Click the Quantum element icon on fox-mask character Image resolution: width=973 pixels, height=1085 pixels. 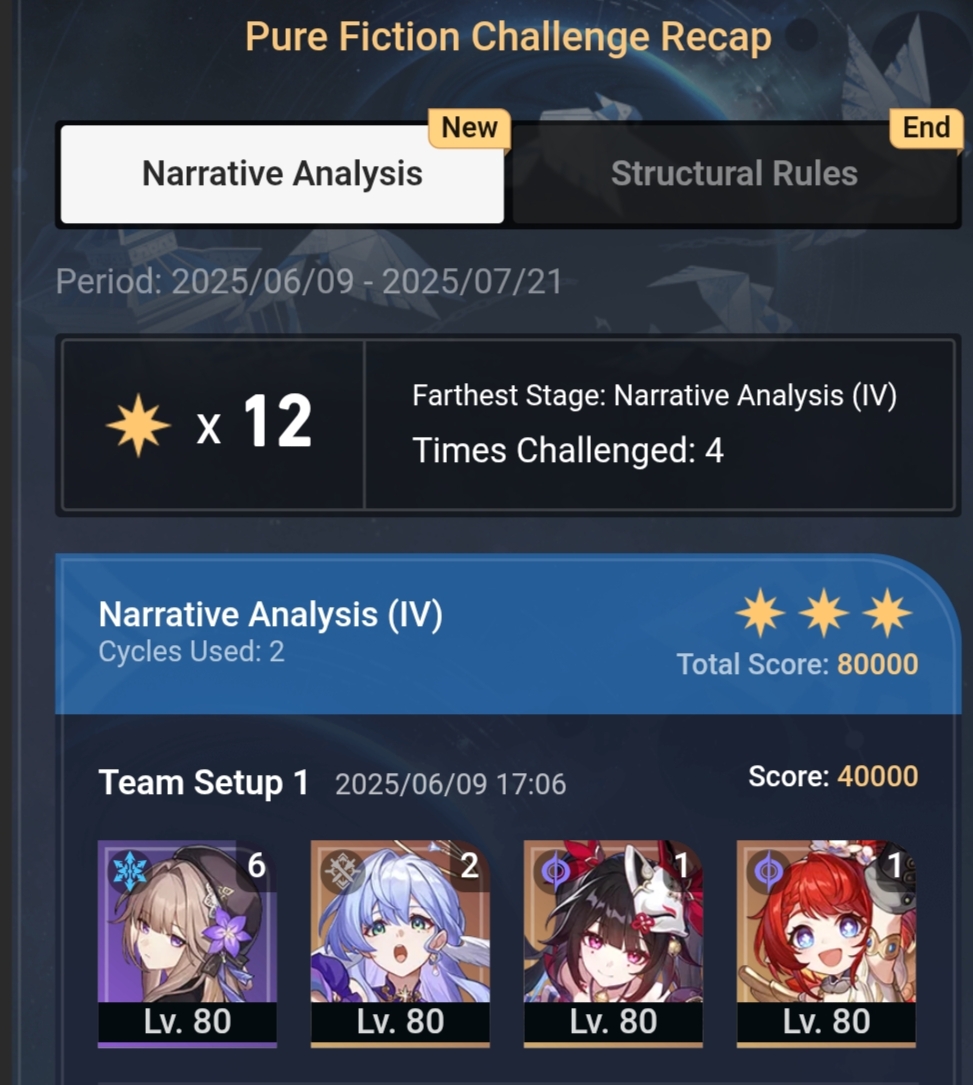click(555, 871)
